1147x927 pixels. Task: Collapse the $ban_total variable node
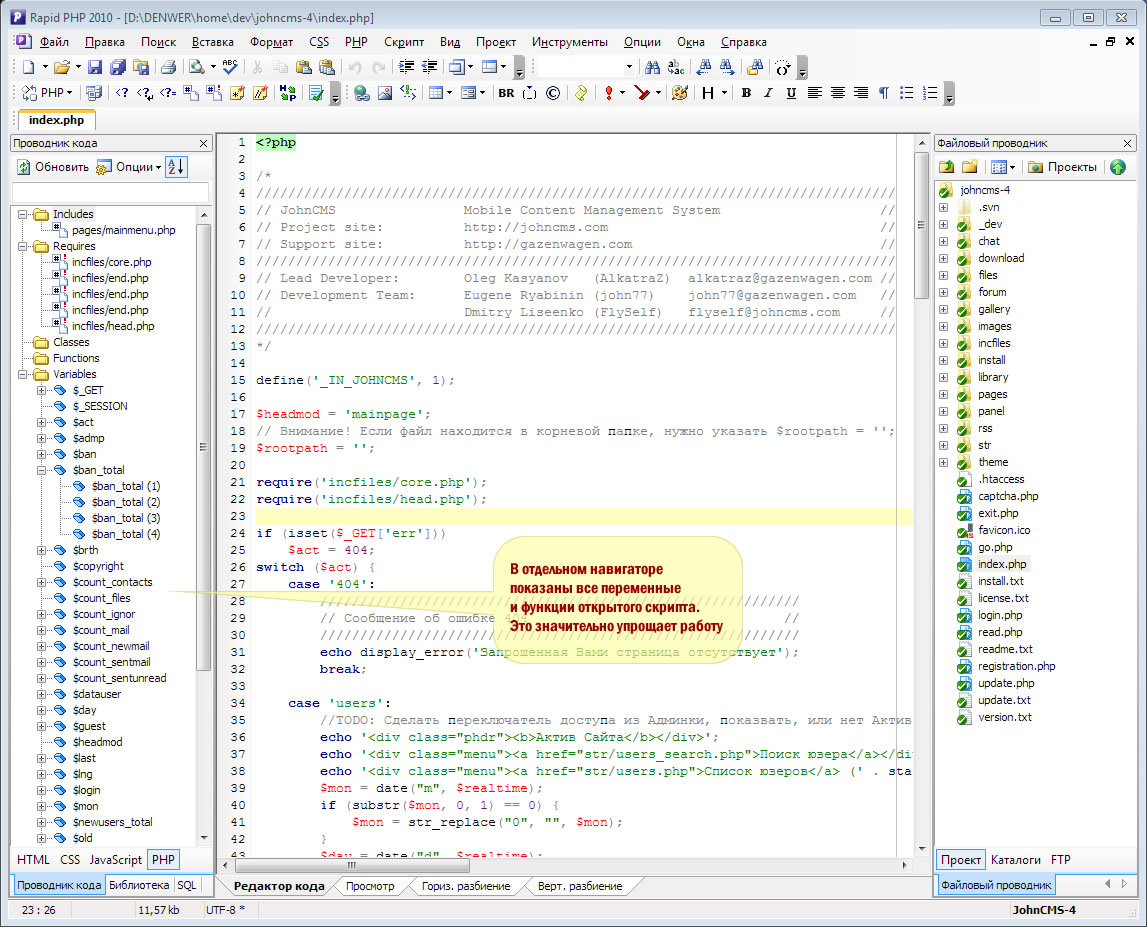click(x=43, y=470)
